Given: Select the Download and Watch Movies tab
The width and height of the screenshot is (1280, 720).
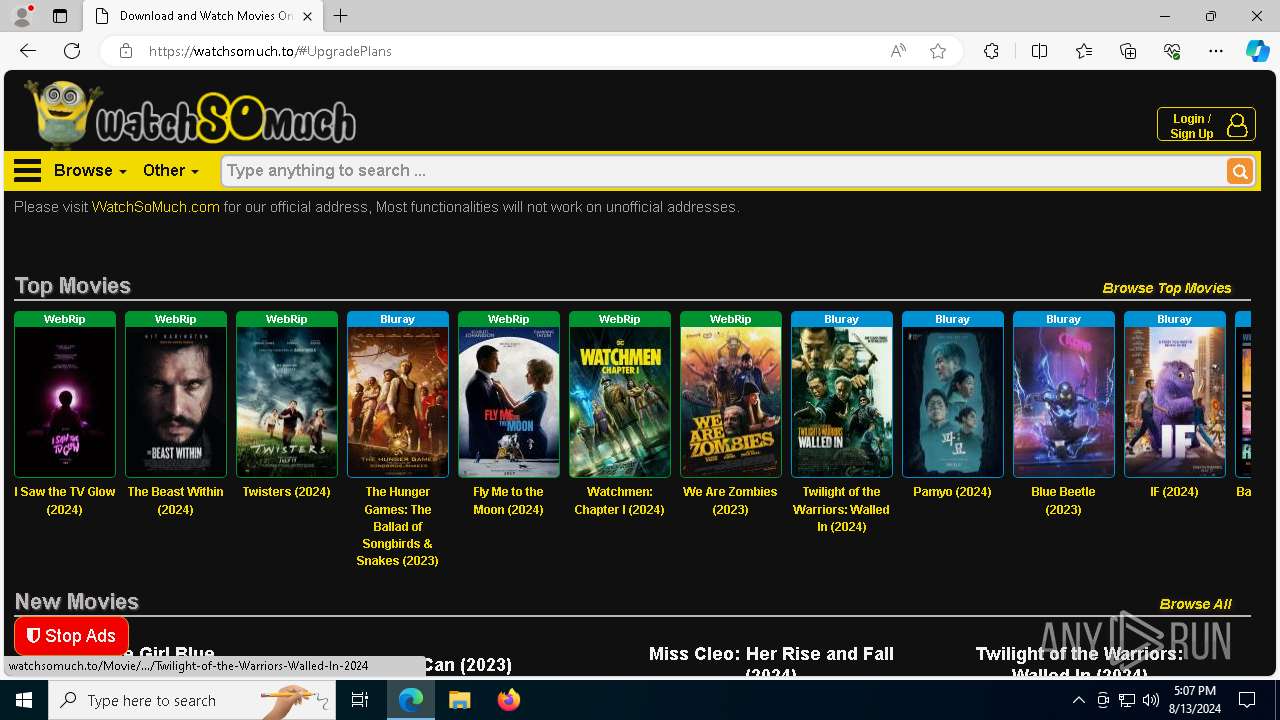Looking at the screenshot, I should [203, 16].
